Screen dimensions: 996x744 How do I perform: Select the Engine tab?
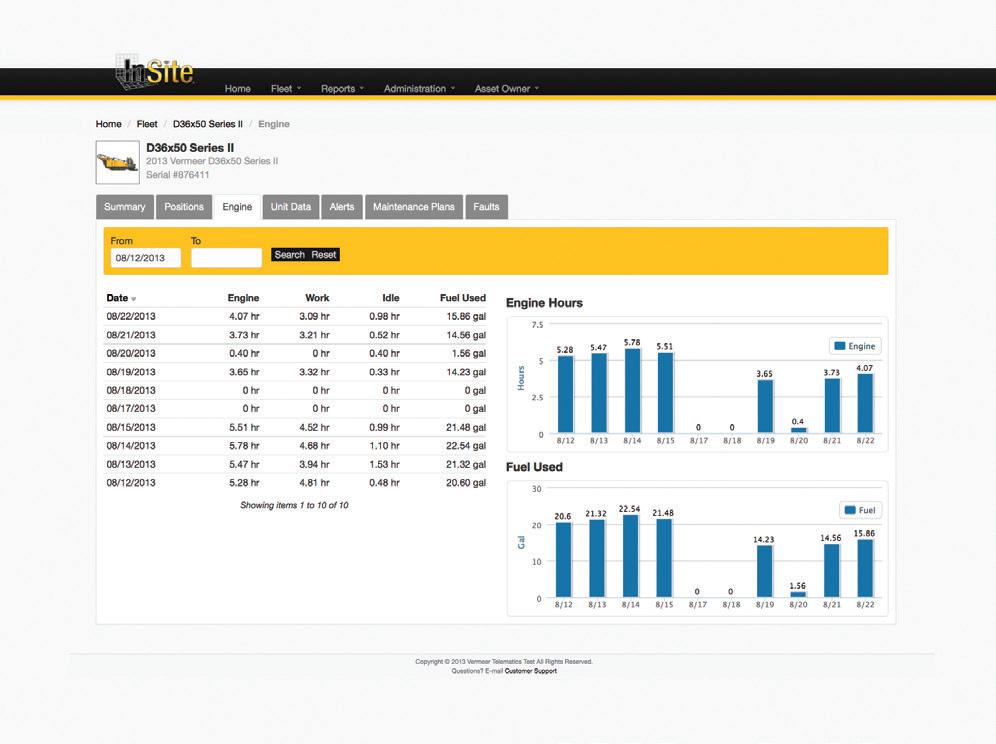pos(237,206)
